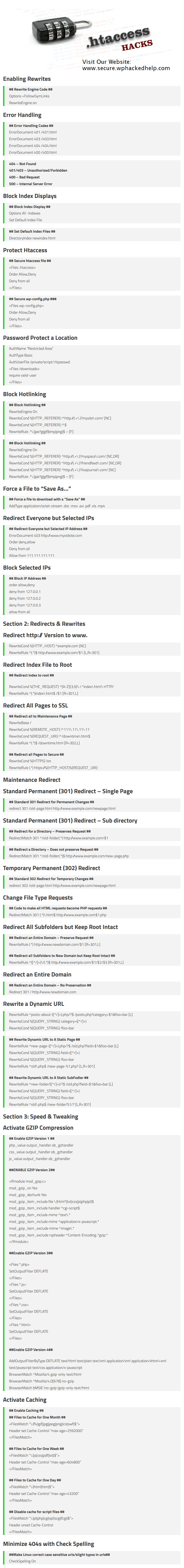
Task: Click the Block Selected IPs heading
Action: 27,567
